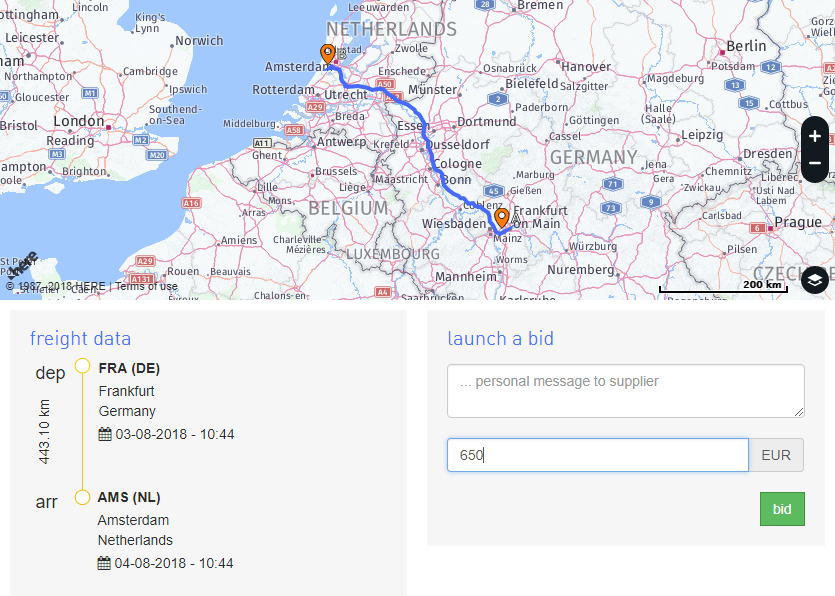Click the message box resize handle

[799, 411]
